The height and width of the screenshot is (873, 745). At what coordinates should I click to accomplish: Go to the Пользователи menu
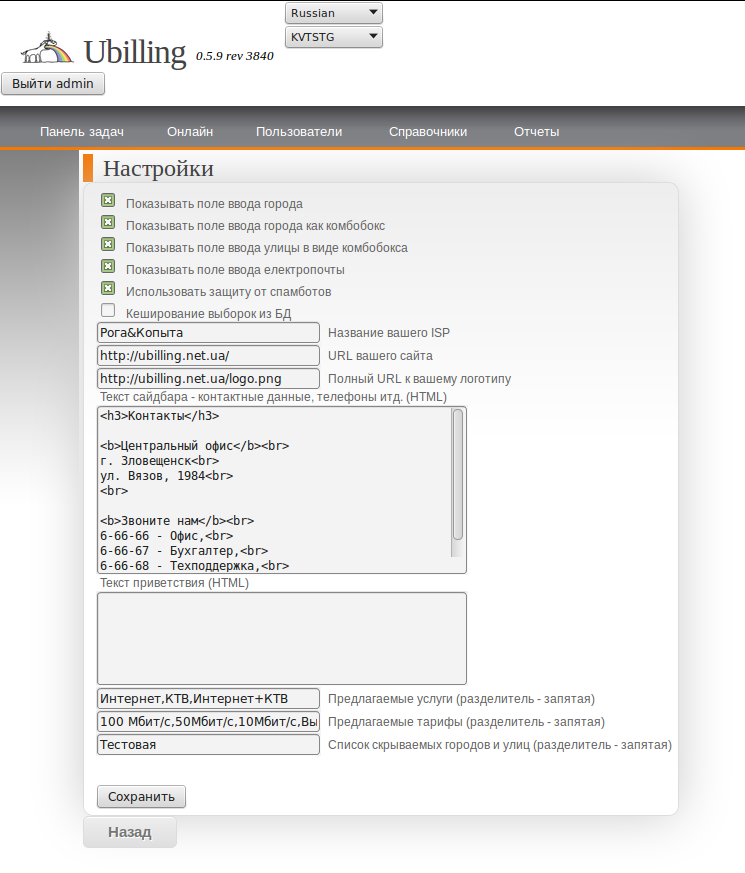[x=299, y=131]
